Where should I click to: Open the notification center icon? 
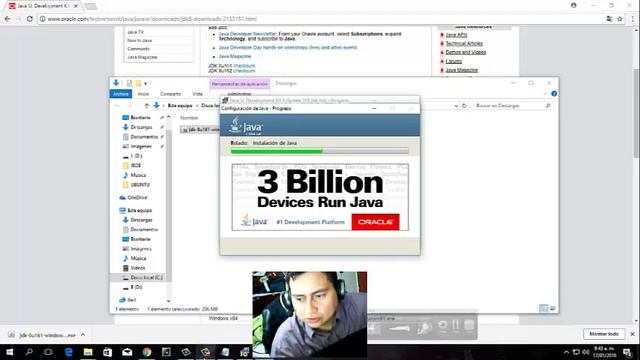[627, 352]
